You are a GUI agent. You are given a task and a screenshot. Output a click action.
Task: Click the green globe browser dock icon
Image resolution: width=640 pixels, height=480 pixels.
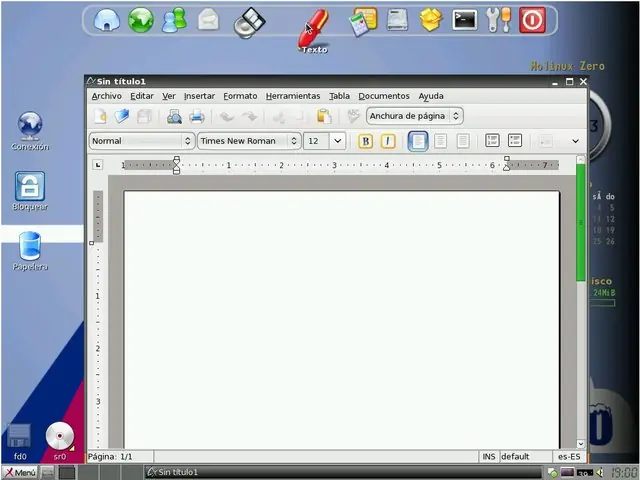tap(141, 20)
